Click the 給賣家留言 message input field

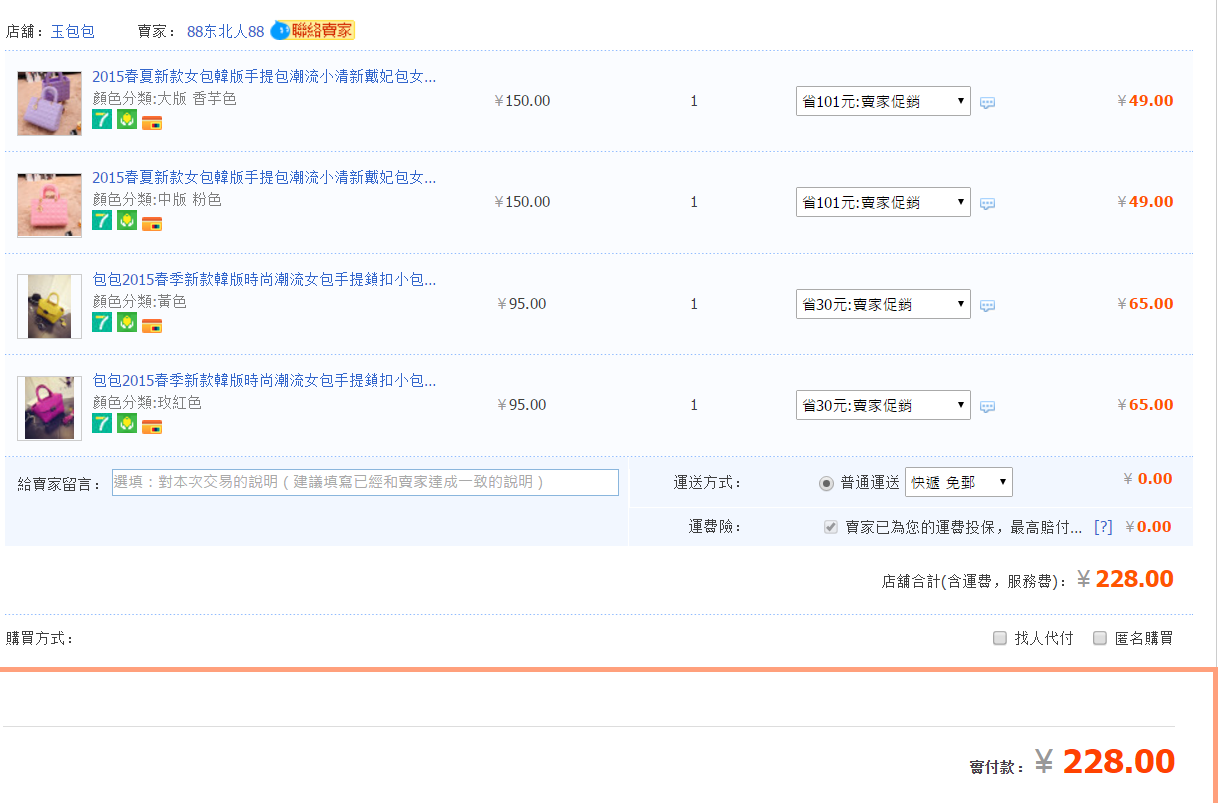365,482
